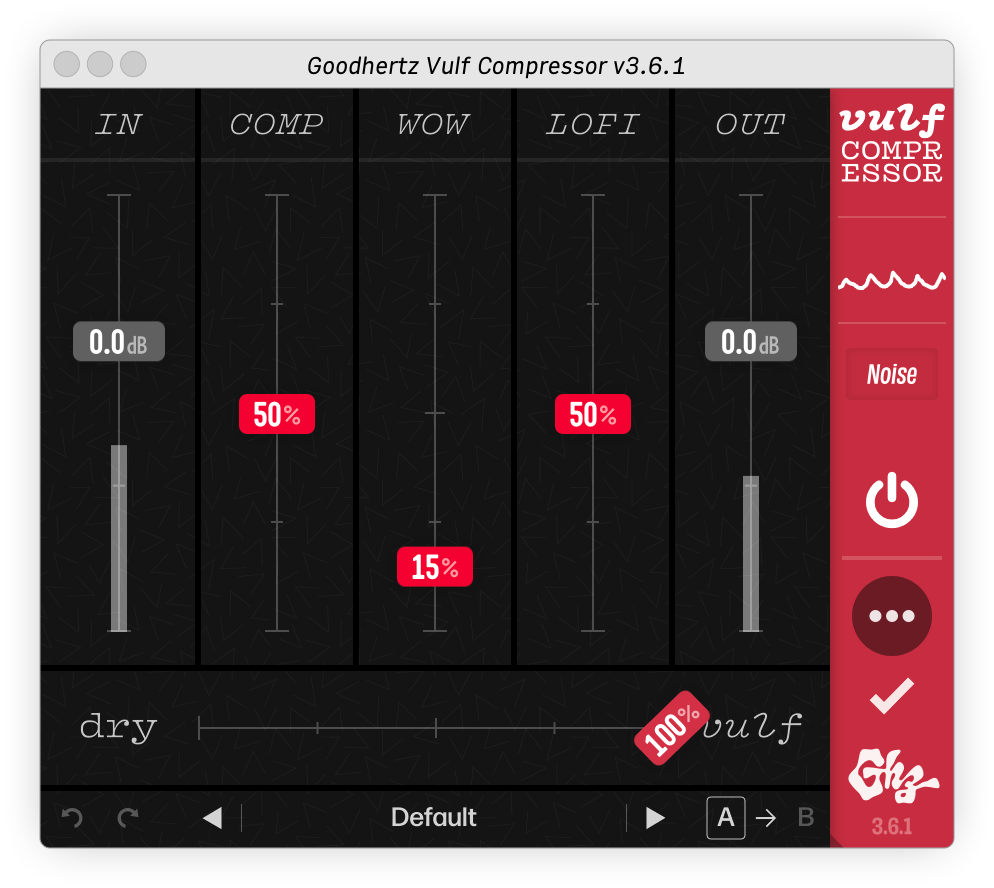Copy A to B with arrow icon
The width and height of the screenshot is (994, 888).
point(766,818)
